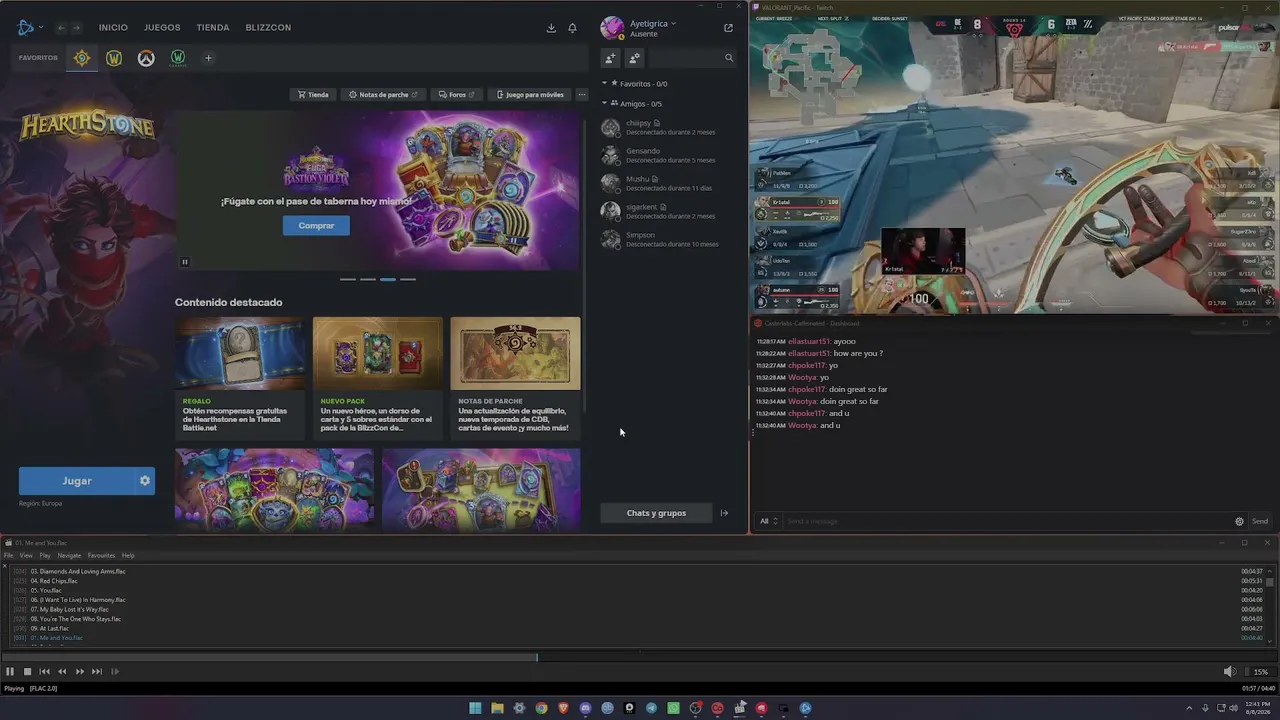Pause the music player playback
Image resolution: width=1280 pixels, height=720 pixels.
click(x=10, y=672)
